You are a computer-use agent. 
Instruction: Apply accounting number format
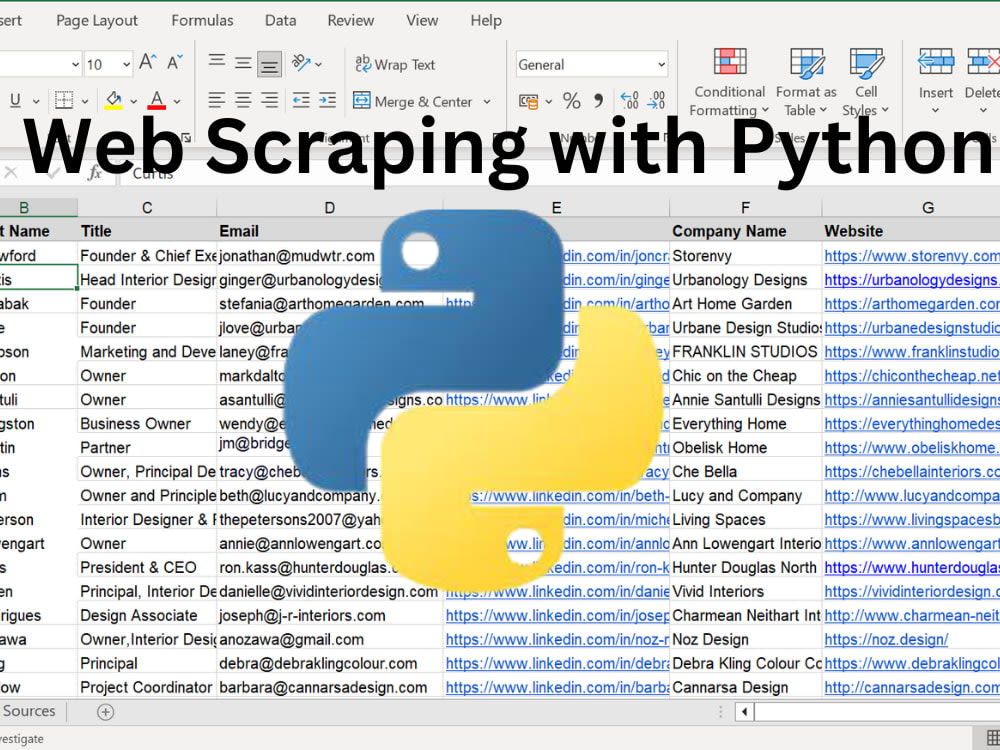coord(528,101)
